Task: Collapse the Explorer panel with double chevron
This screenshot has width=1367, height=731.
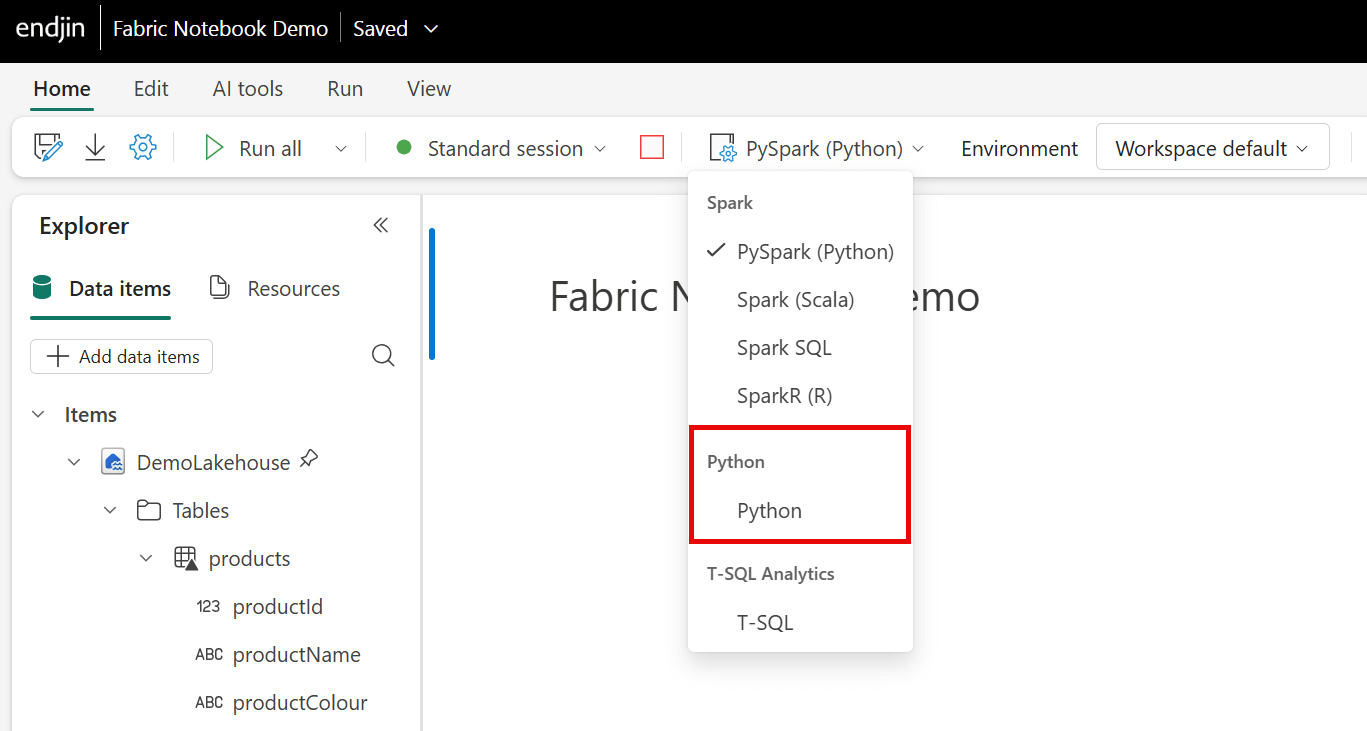Action: (x=380, y=226)
